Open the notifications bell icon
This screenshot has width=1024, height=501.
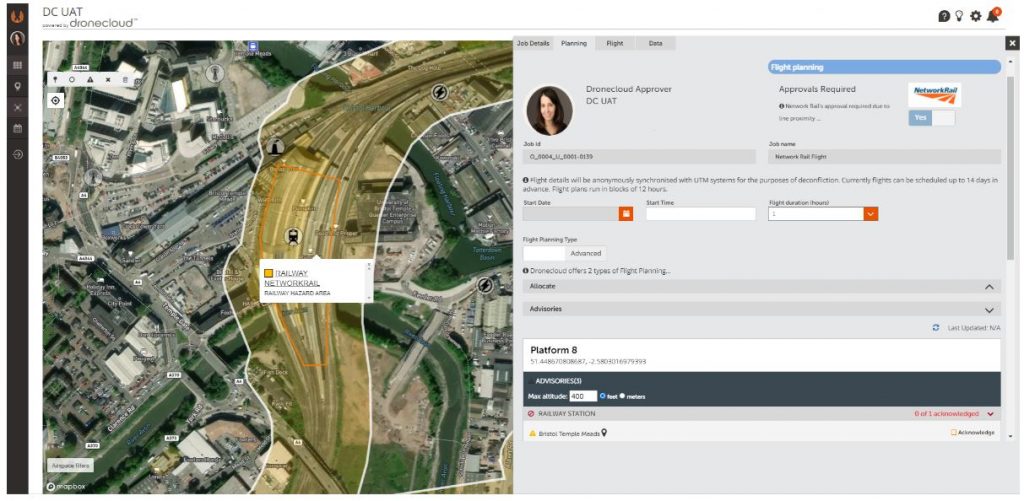[x=993, y=15]
